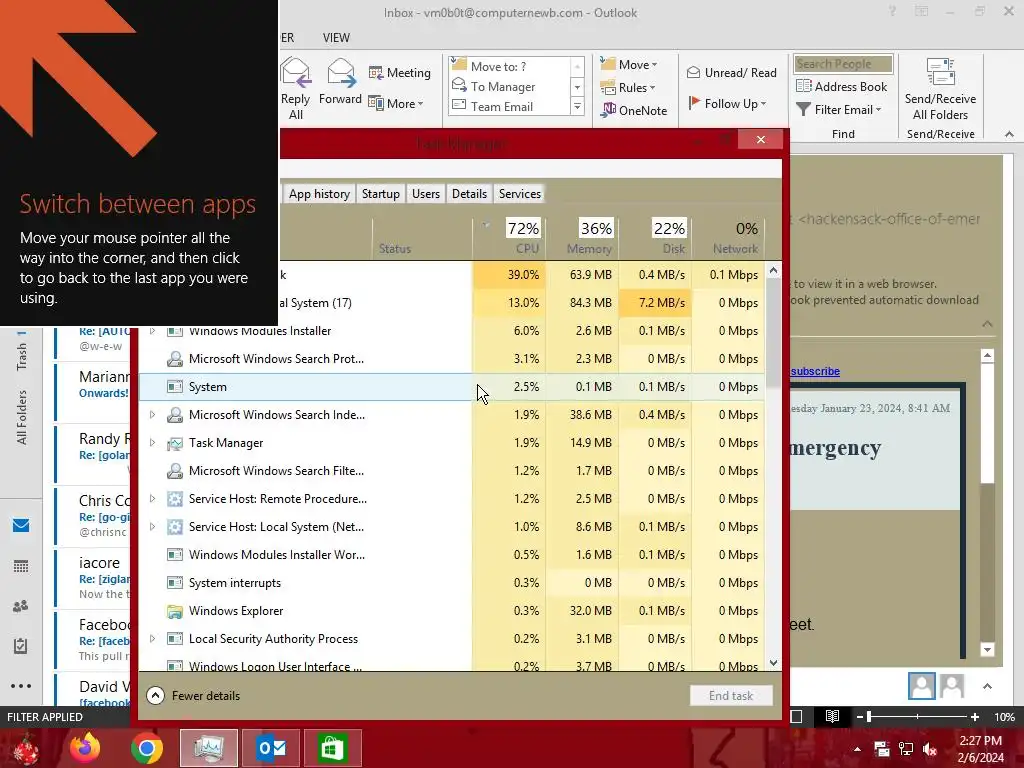Sort processes by Memory column
Viewport: 1024px width, 768px height.
coord(583,238)
